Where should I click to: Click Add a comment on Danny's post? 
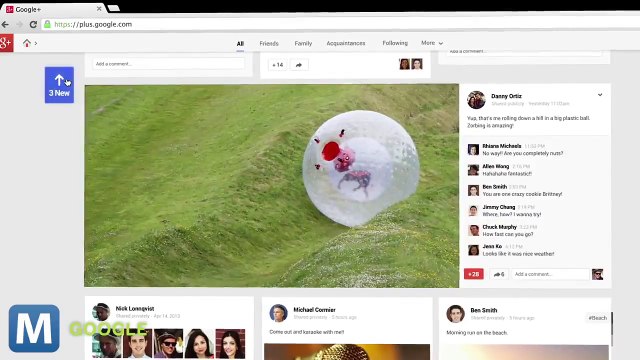click(550, 274)
